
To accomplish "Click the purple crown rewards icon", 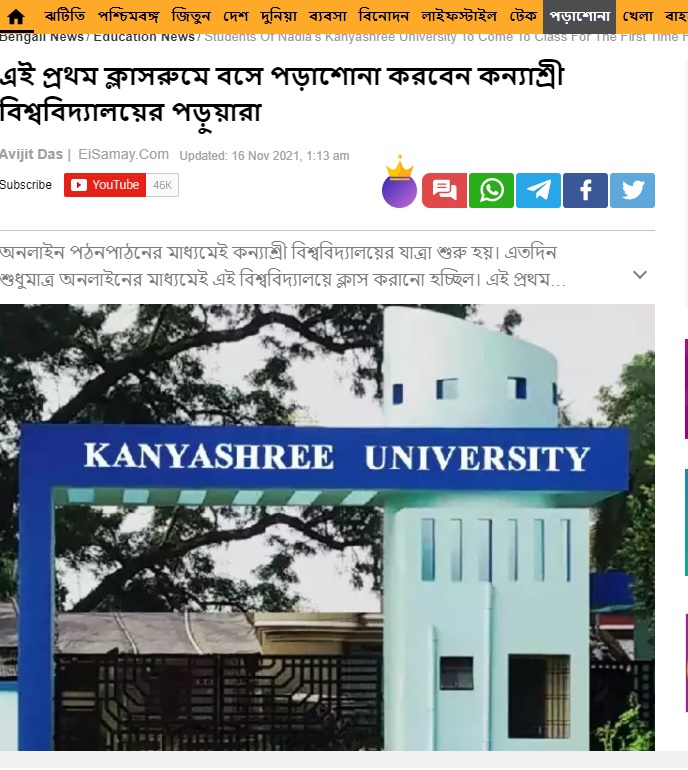I will [399, 183].
